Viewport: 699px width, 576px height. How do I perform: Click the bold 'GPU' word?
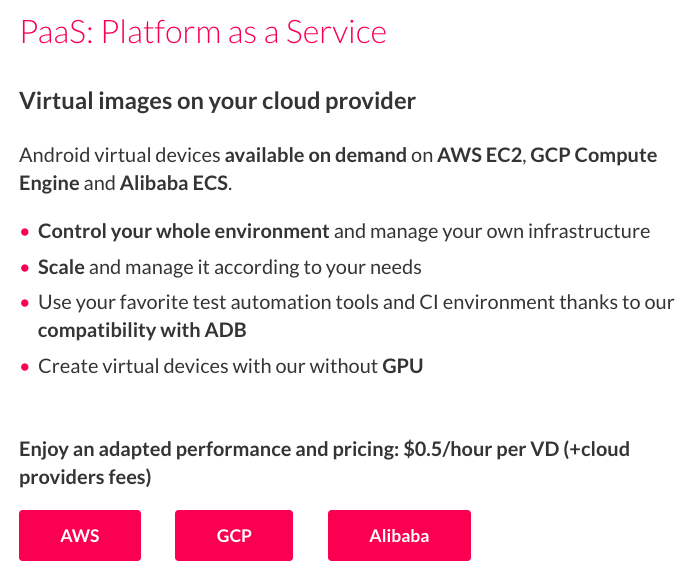pyautogui.click(x=403, y=366)
